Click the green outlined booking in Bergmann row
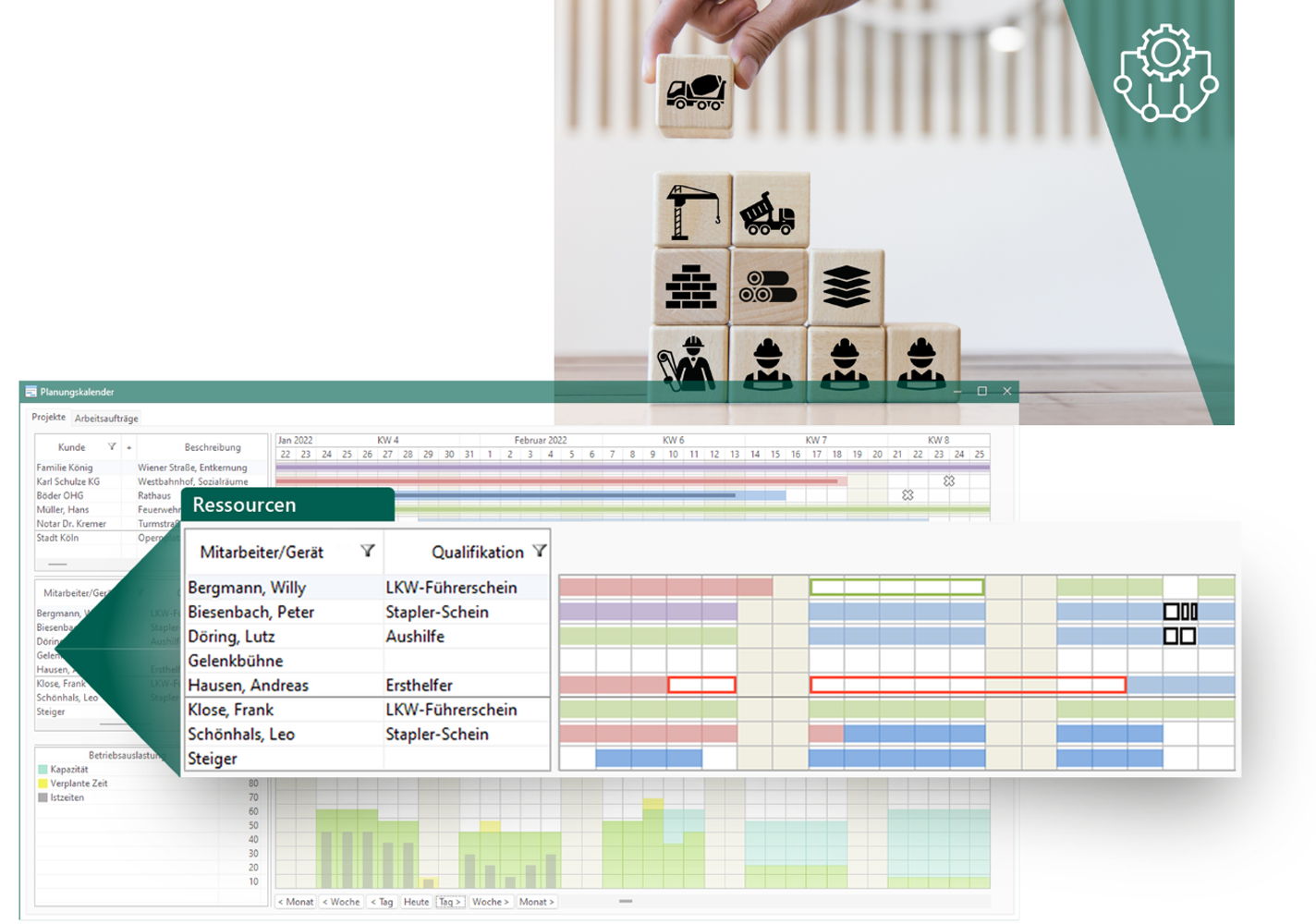This screenshot has width=1316, height=924. tap(896, 587)
